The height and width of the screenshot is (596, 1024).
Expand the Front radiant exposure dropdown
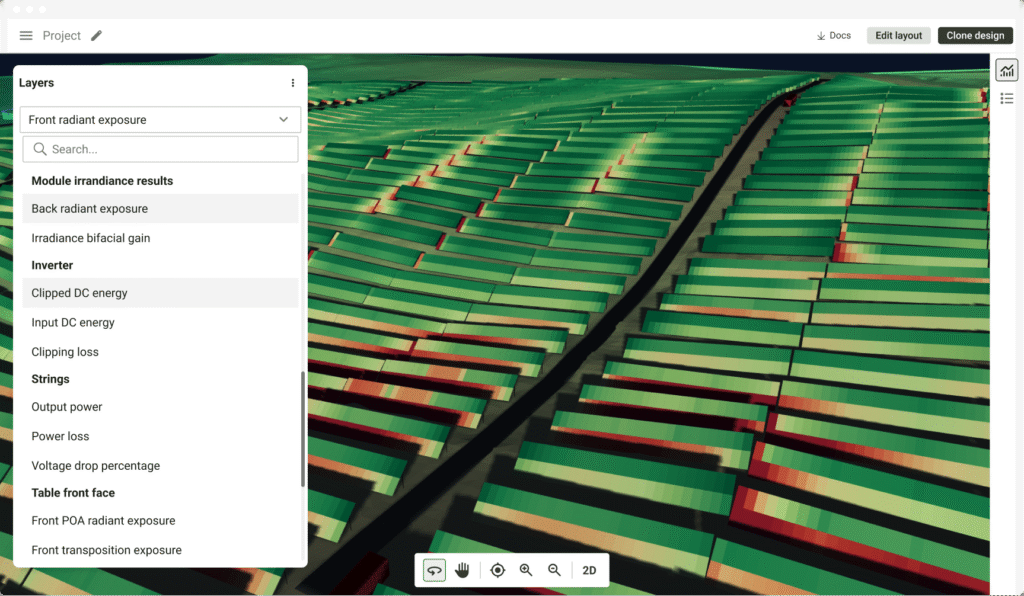tap(160, 120)
